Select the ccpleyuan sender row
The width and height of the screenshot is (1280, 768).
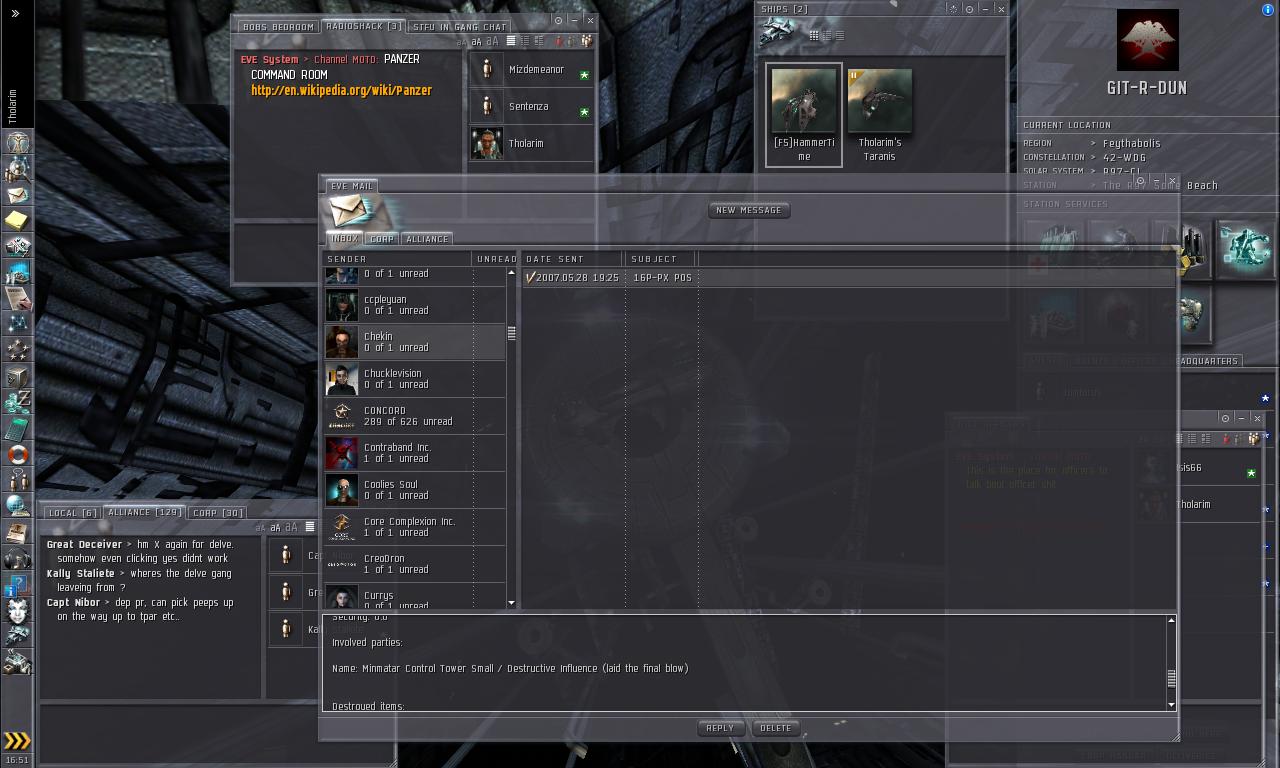[x=415, y=305]
